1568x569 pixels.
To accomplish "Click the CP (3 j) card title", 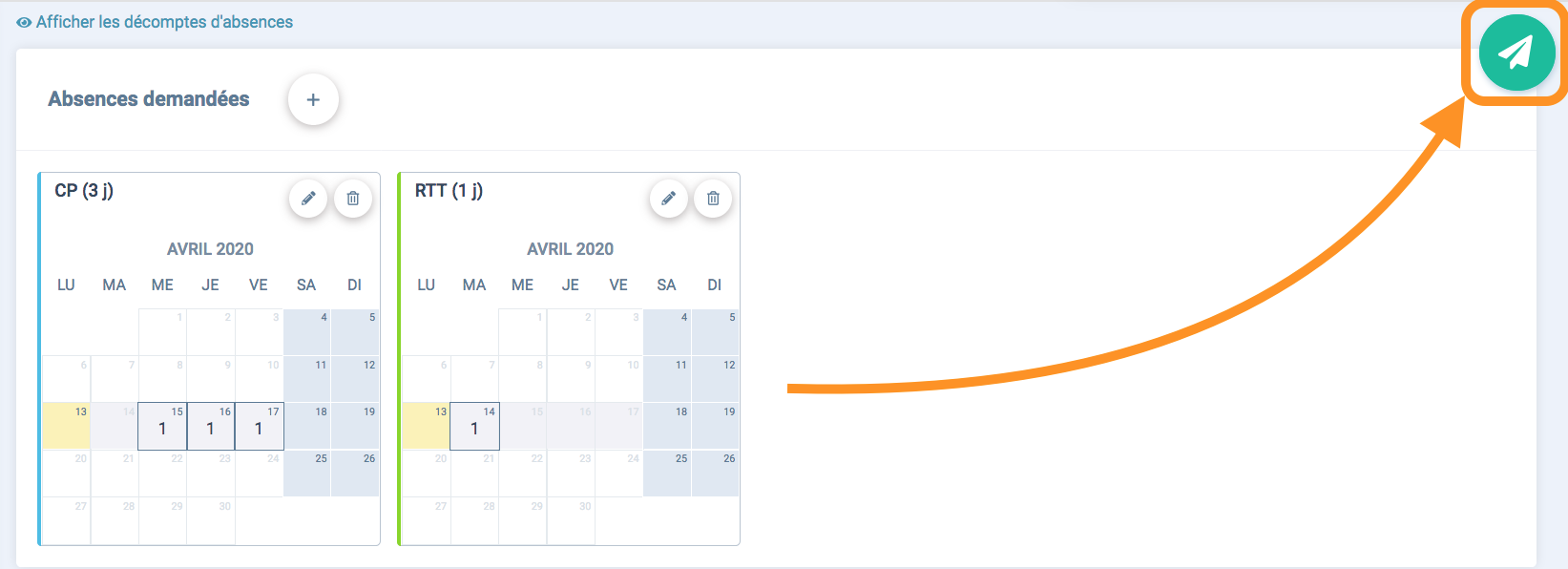I will pyautogui.click(x=84, y=191).
